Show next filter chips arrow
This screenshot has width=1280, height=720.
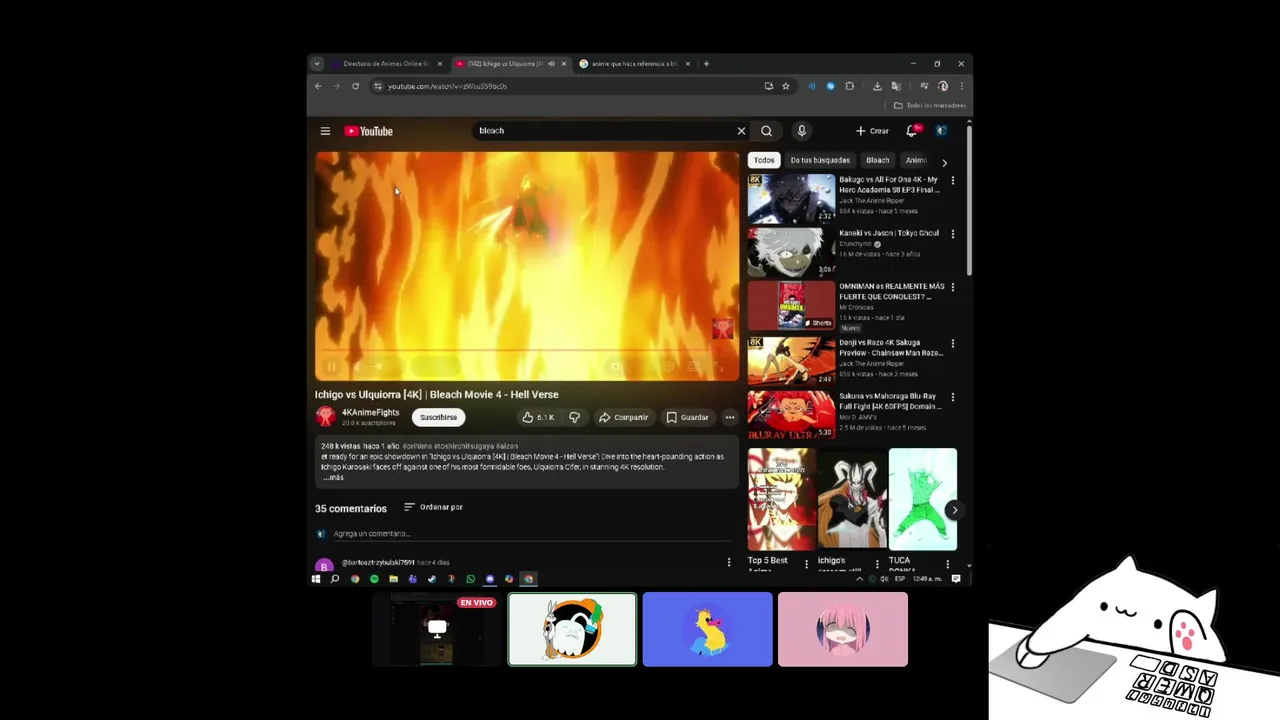[x=944, y=161]
